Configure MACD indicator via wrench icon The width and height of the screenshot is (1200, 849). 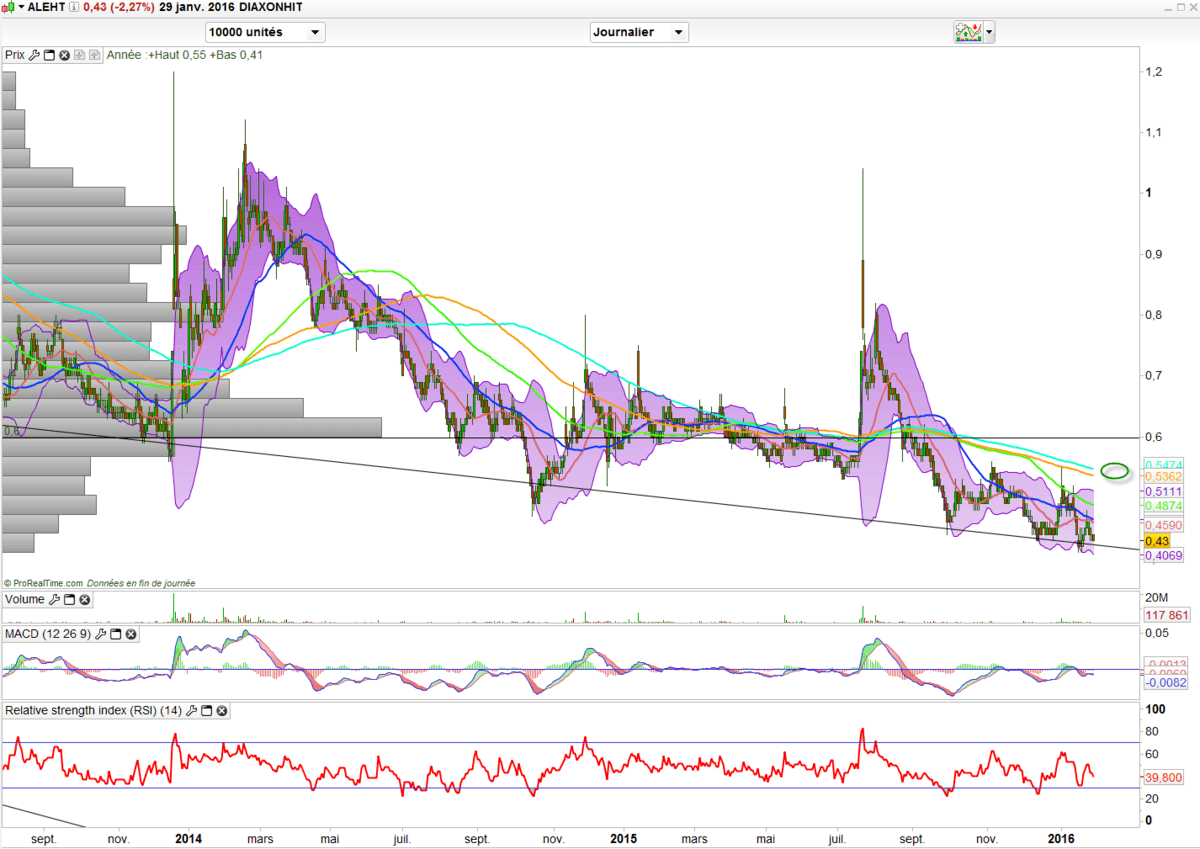(100, 634)
